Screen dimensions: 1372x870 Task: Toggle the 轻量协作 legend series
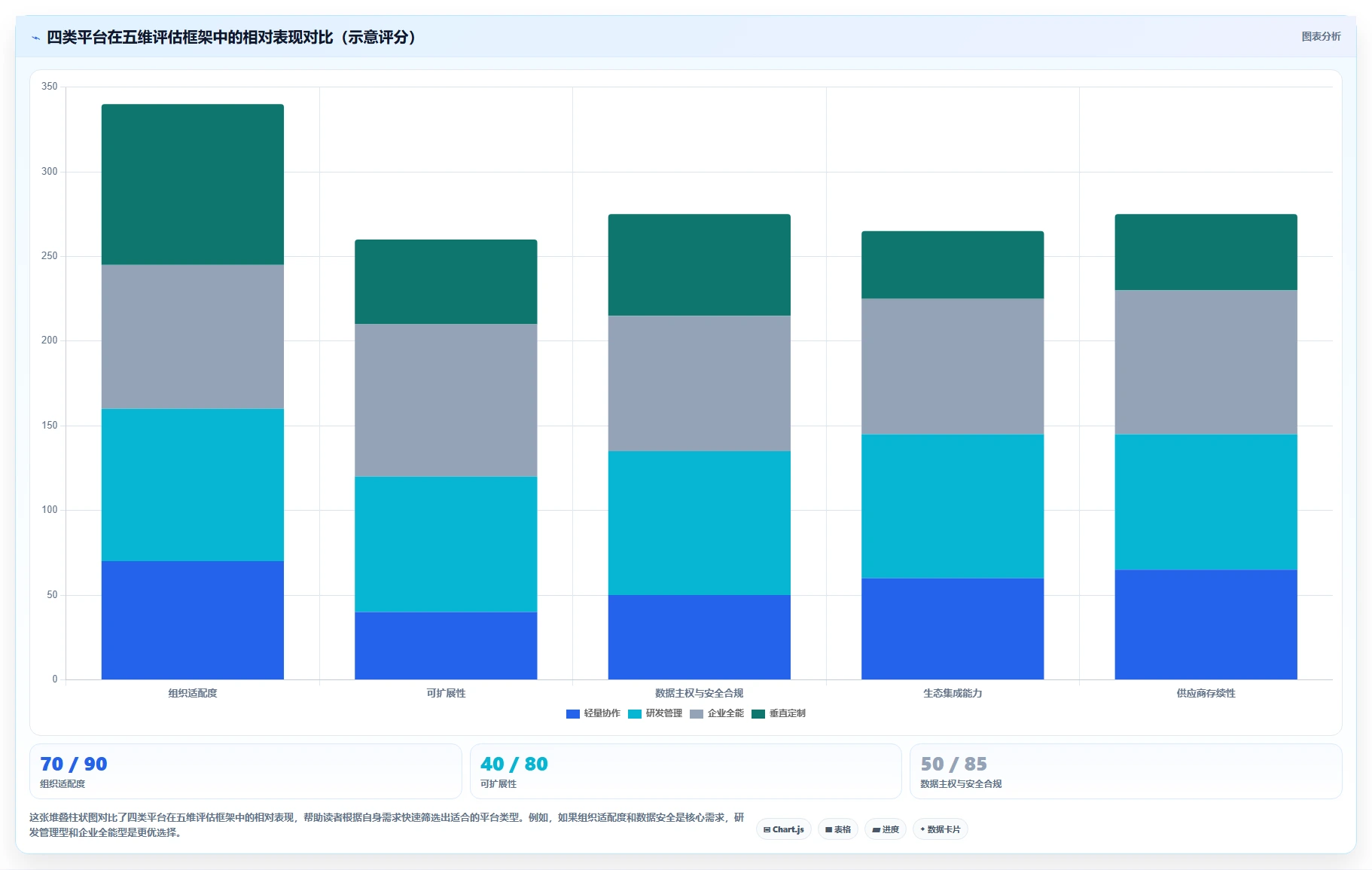[x=593, y=713]
